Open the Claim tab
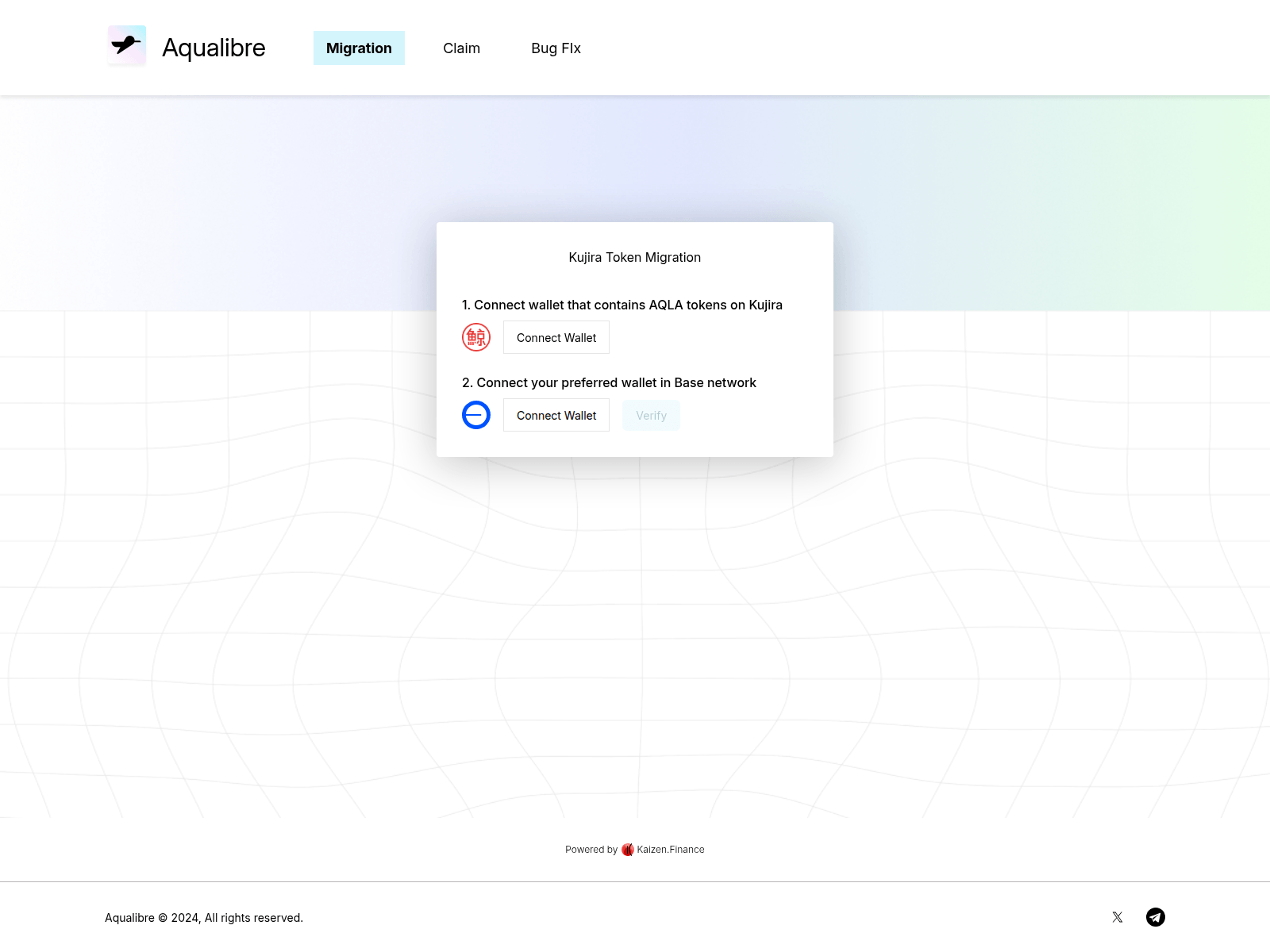The width and height of the screenshot is (1270, 952). tap(461, 48)
